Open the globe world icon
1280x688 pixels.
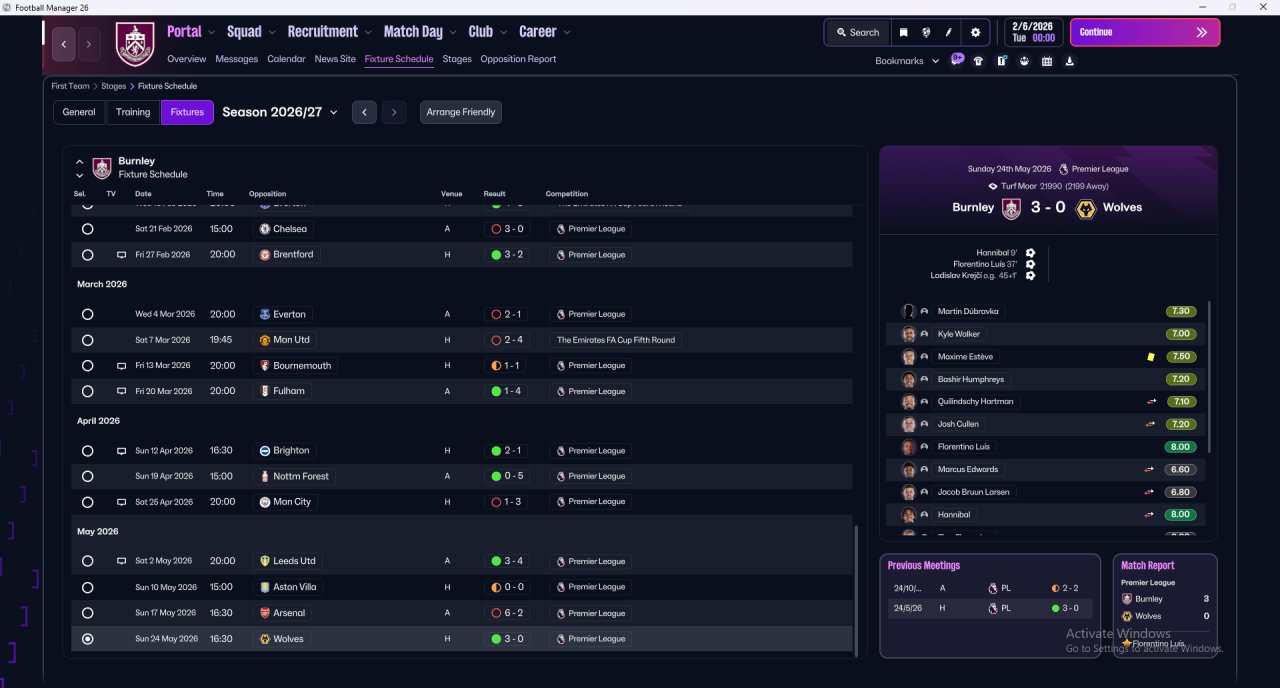927,32
